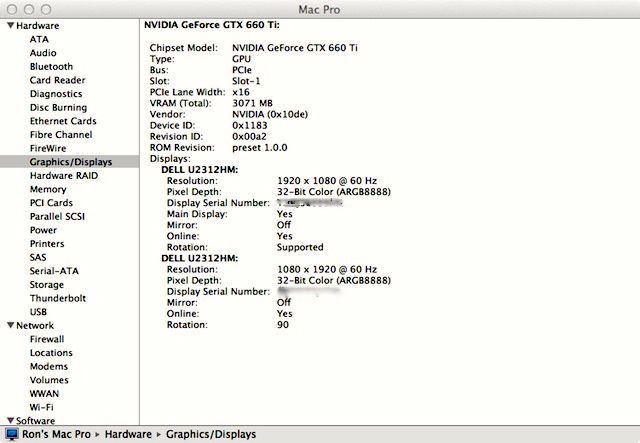Viewport: 640px width, 443px height.
Task: Select Parallel SCSI entry
Action: tap(57, 216)
